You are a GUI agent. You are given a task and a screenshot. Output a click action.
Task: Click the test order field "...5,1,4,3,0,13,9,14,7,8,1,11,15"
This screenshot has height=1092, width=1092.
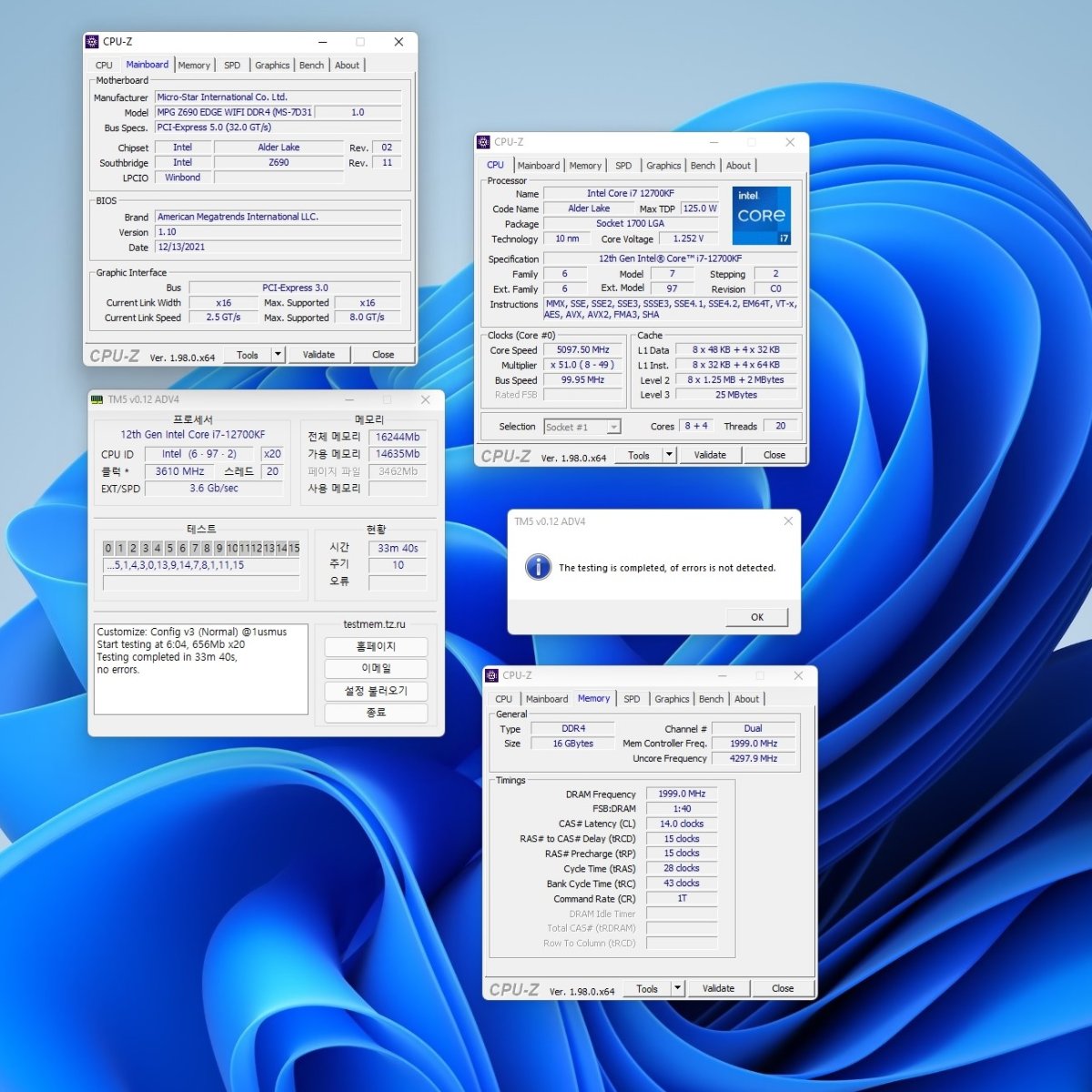click(x=201, y=565)
